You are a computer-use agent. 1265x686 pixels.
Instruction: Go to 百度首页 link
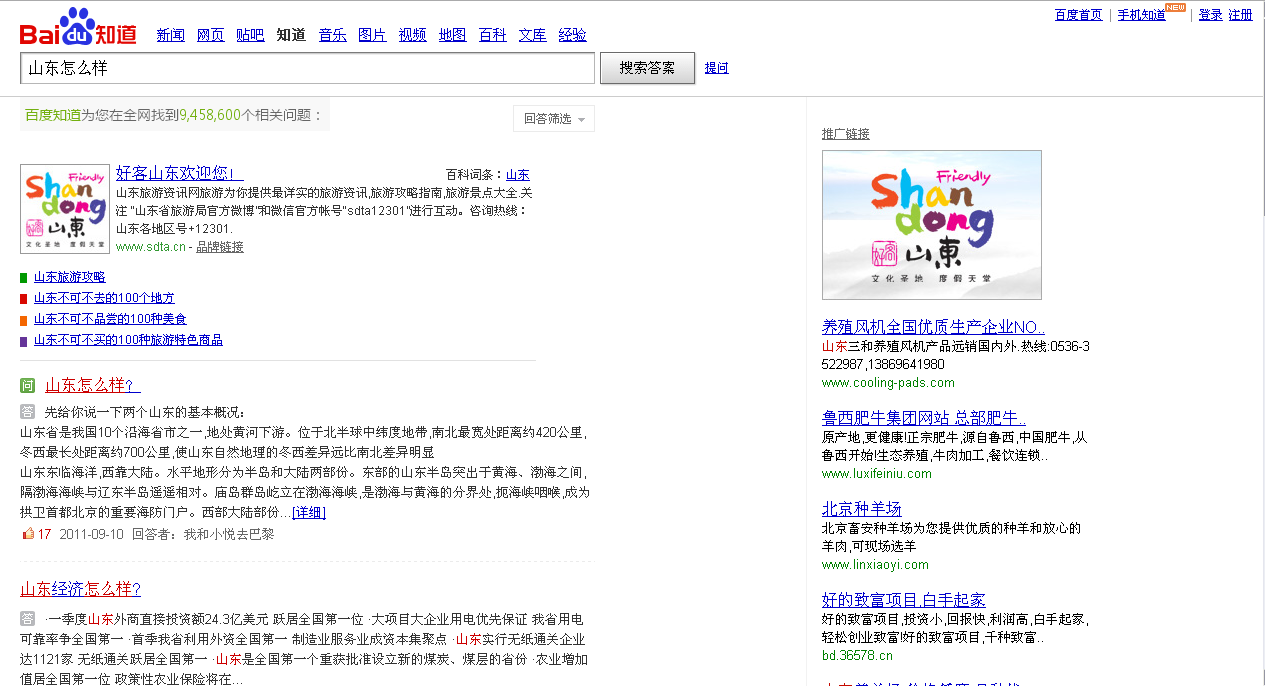click(1078, 15)
